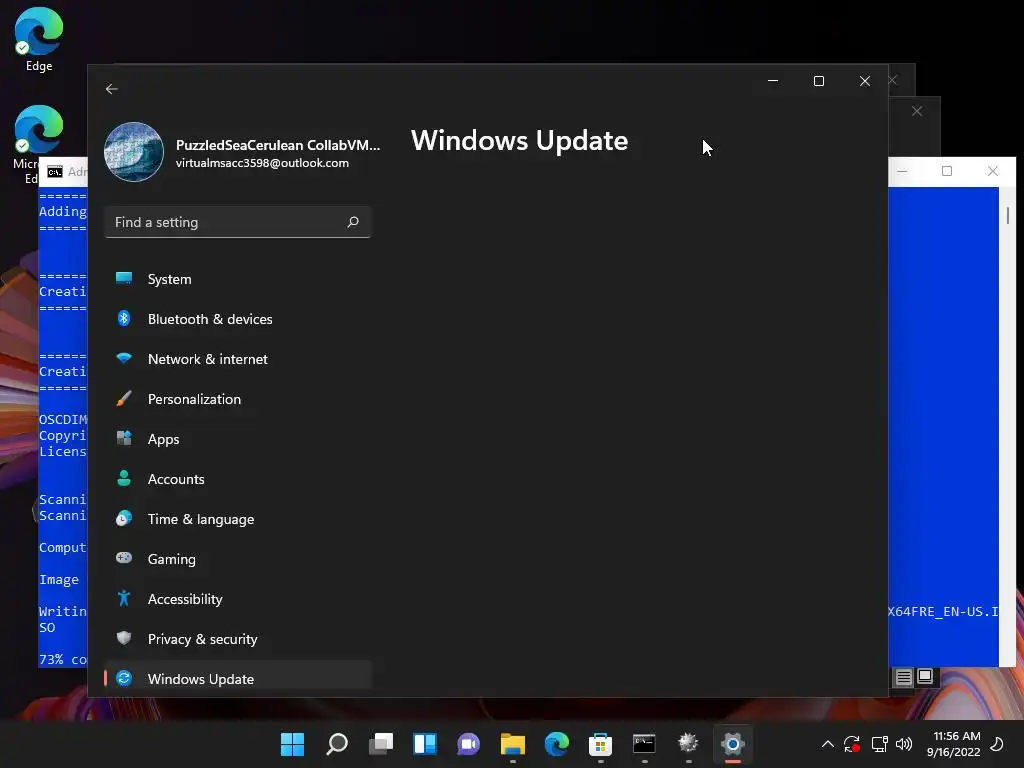Open System settings

tap(238, 279)
